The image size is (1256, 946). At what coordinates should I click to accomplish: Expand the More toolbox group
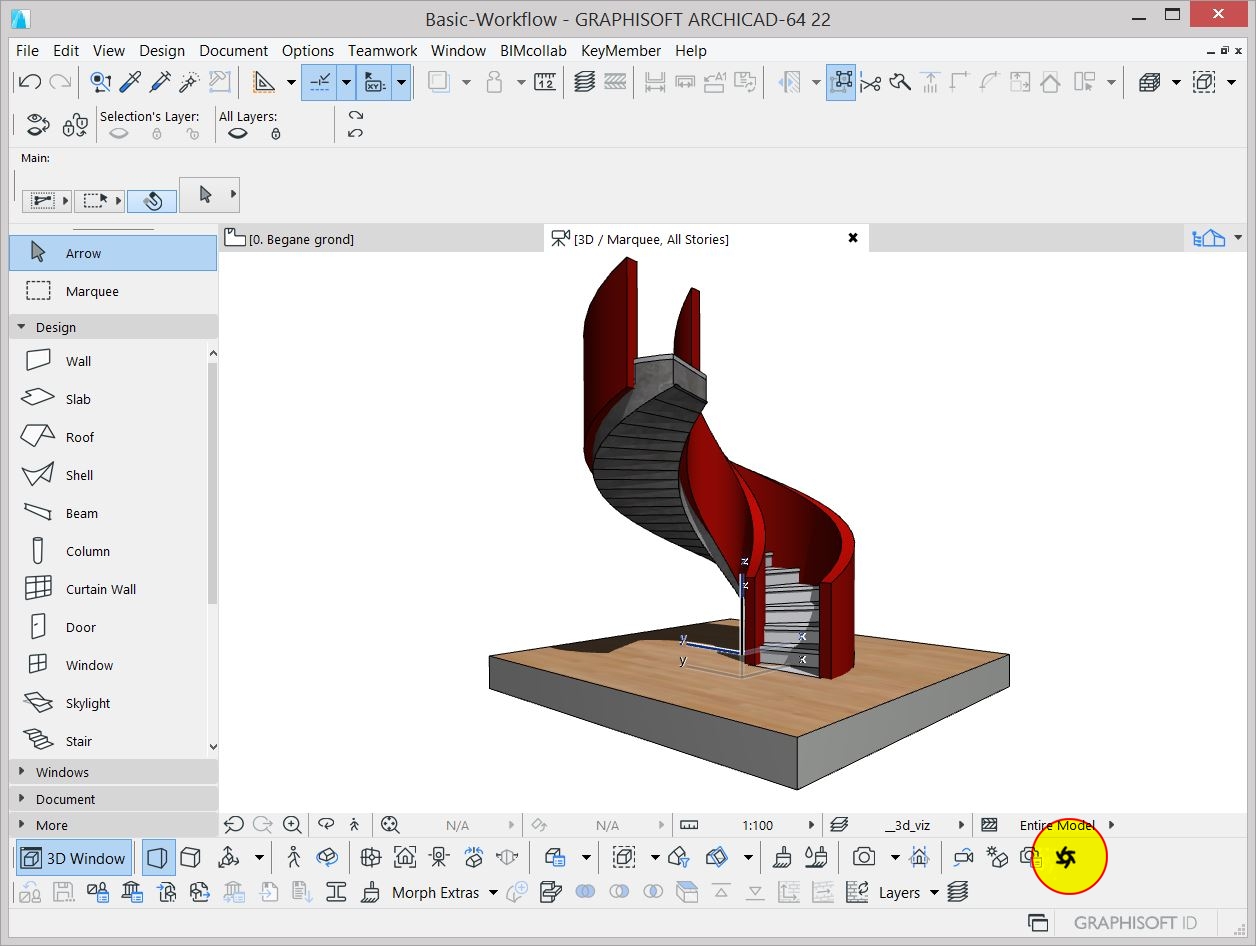point(112,825)
